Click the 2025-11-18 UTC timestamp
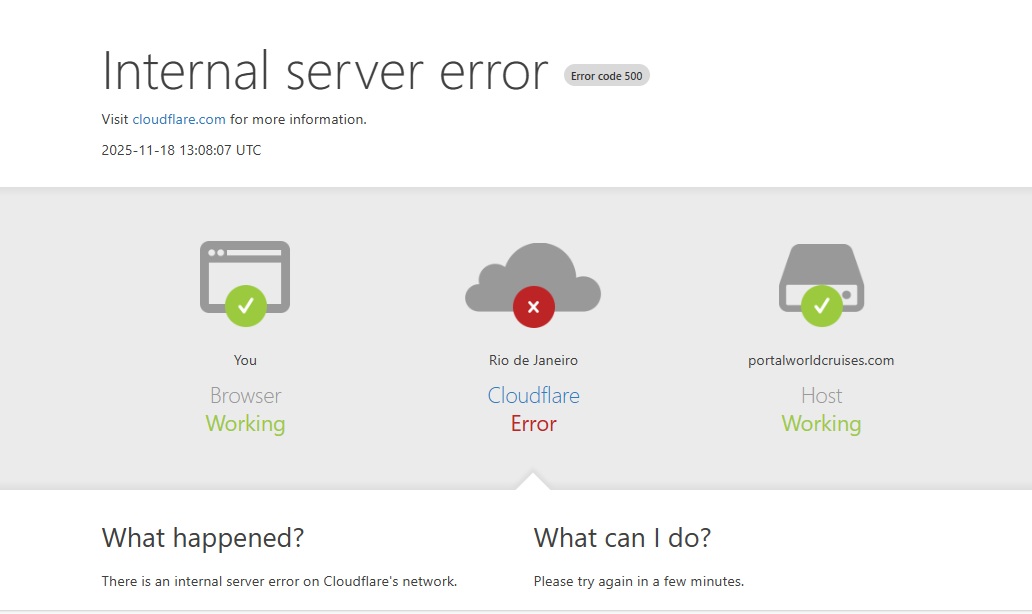Viewport: 1032px width, 614px height. point(181,151)
